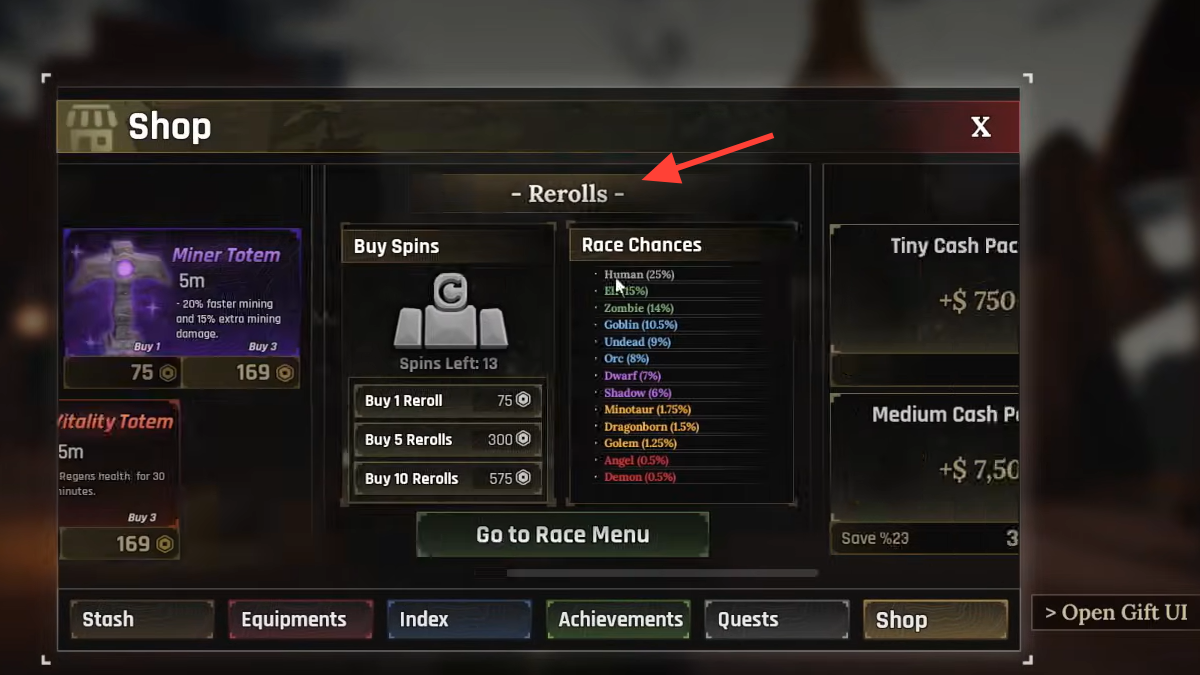Buy one Miner Totem for 75
This screenshot has width=1200, height=675.
tap(122, 373)
